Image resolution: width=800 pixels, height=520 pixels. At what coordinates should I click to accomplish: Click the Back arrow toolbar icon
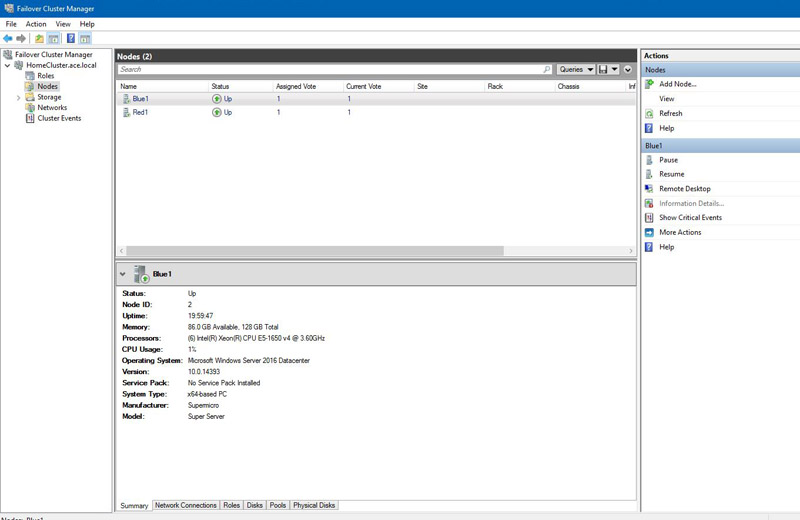point(8,38)
